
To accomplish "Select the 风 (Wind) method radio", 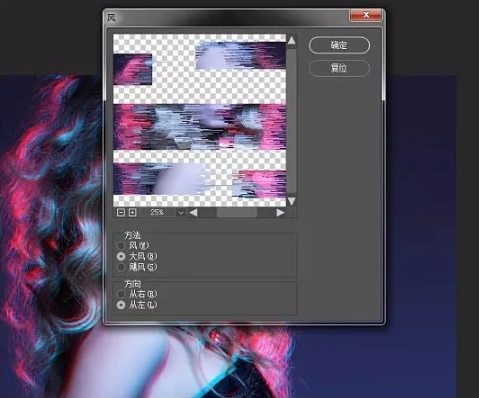I will pos(121,246).
